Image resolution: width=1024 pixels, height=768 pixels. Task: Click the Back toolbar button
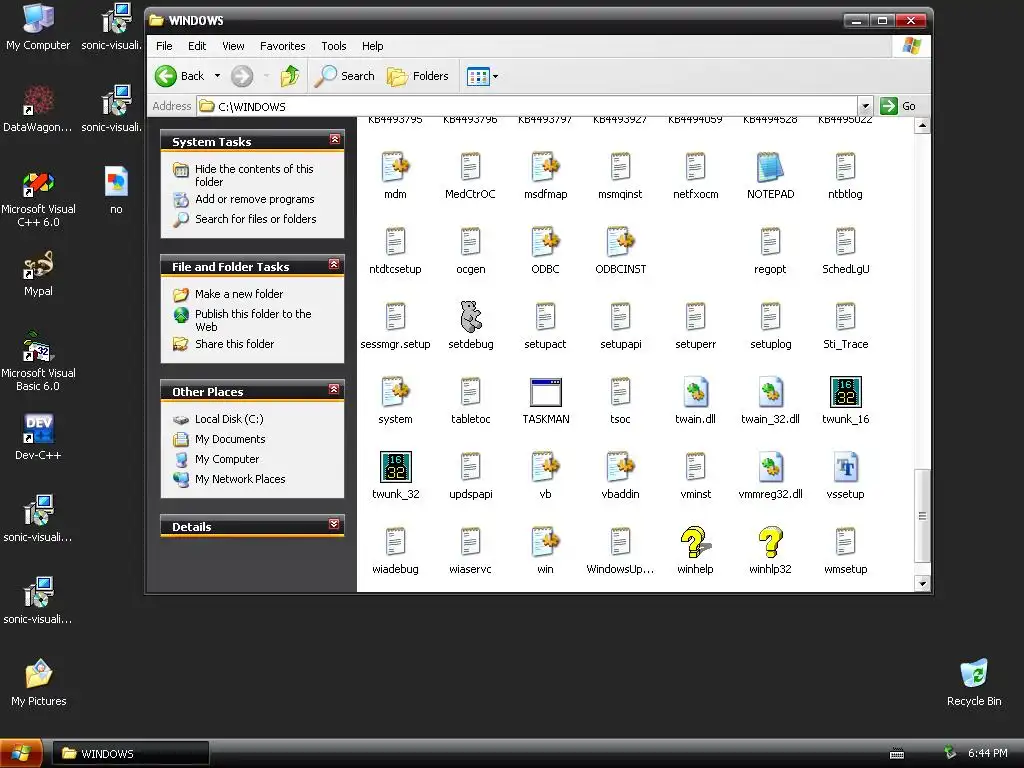tap(180, 76)
